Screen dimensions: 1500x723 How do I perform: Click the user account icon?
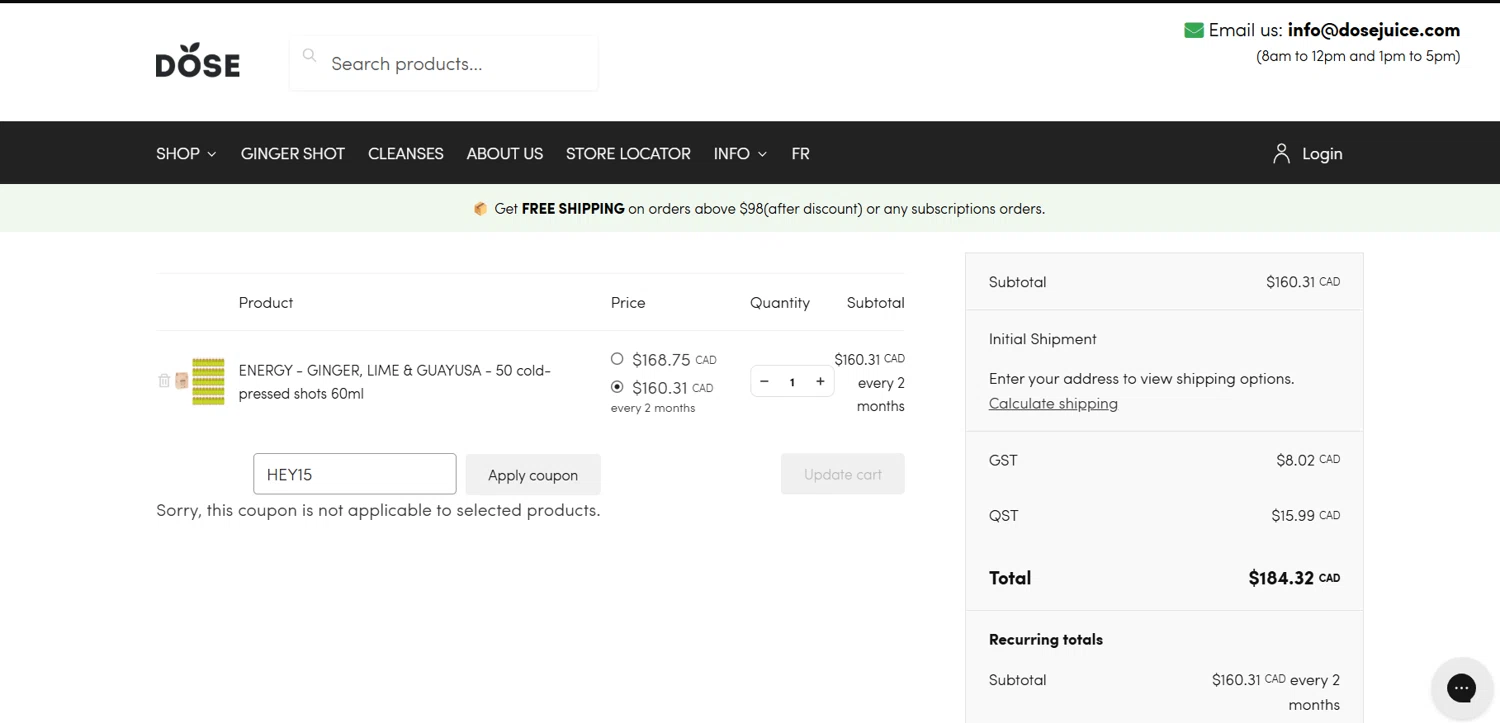[x=1281, y=153]
